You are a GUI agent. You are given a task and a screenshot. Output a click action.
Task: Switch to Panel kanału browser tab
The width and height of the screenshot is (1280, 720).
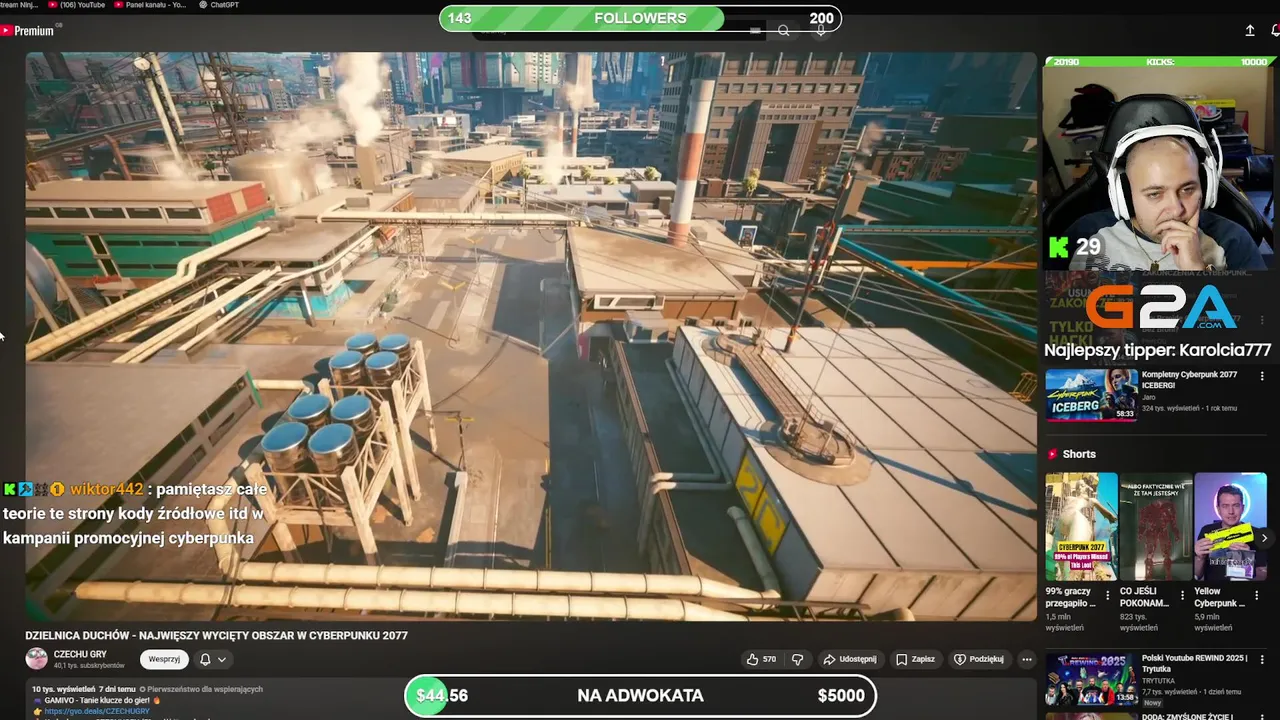pos(150,5)
